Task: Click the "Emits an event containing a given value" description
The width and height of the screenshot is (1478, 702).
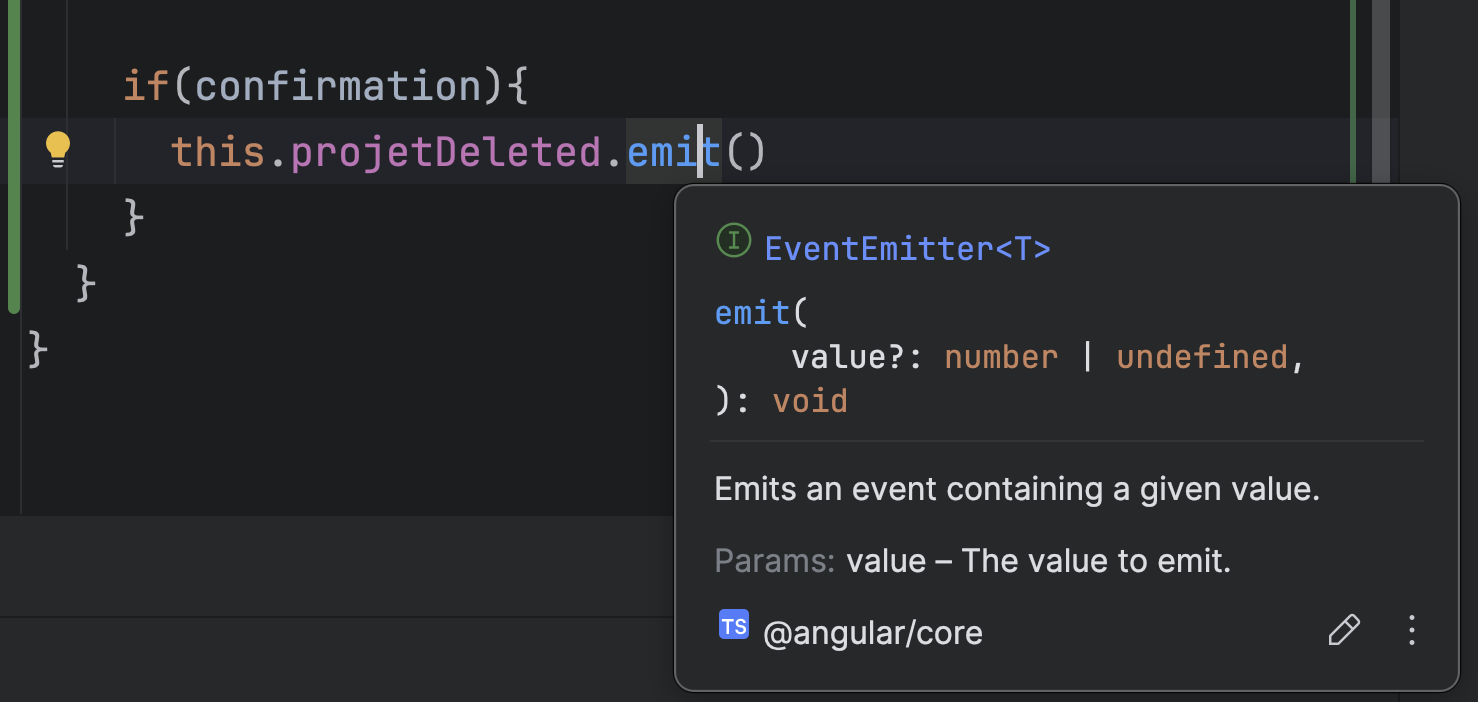Action: pyautogui.click(x=1017, y=489)
